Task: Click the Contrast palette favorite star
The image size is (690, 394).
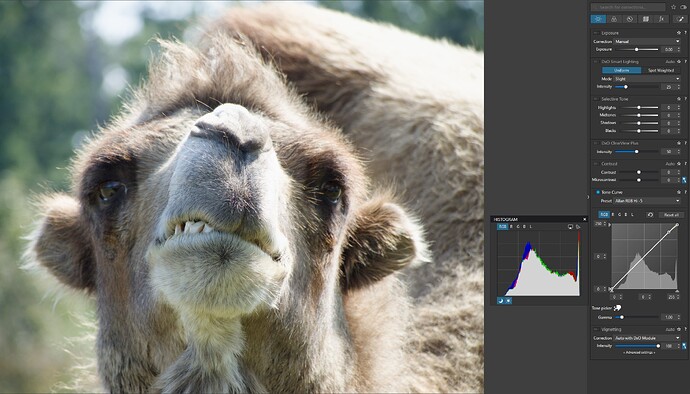Action: 679,164
